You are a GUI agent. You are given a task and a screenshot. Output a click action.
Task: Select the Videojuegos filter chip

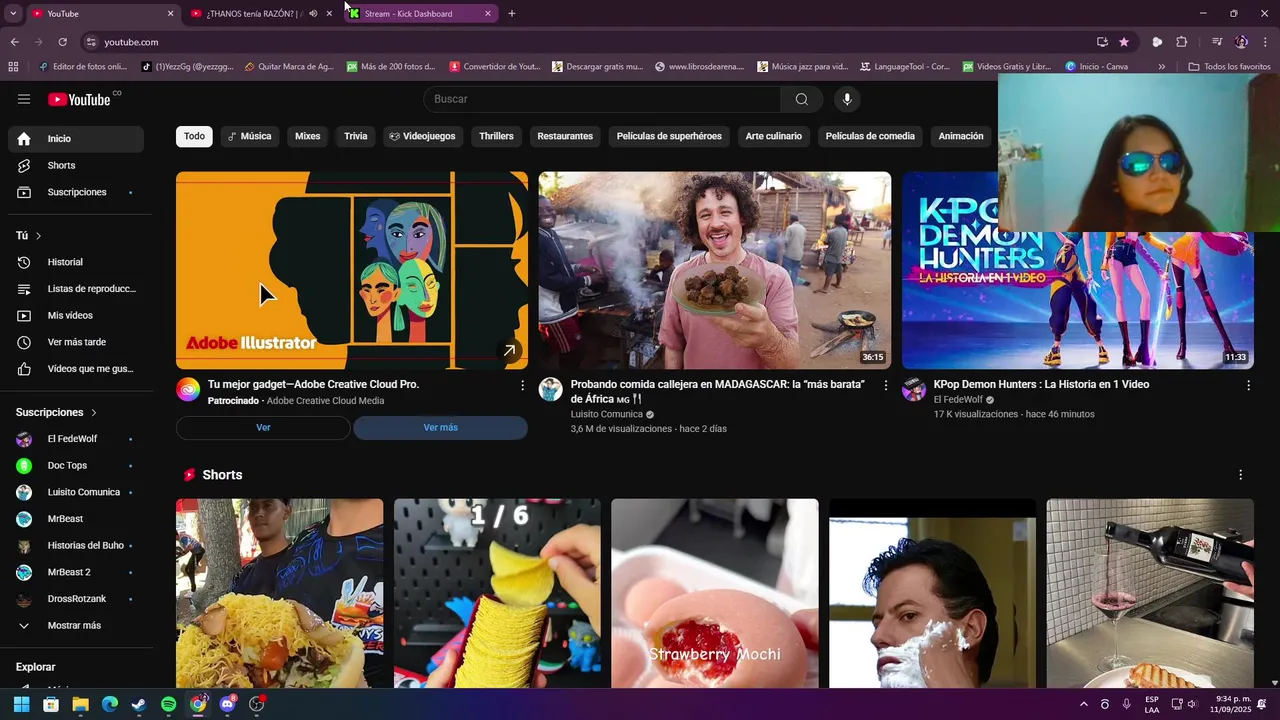[x=422, y=136]
